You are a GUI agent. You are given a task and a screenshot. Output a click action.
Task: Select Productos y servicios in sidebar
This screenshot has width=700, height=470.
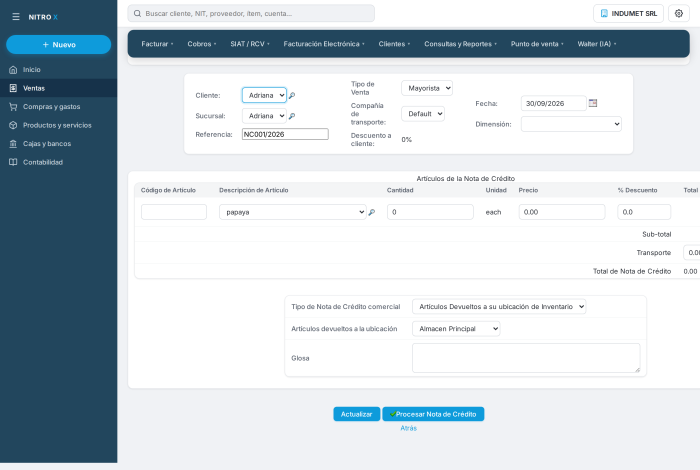point(58,125)
